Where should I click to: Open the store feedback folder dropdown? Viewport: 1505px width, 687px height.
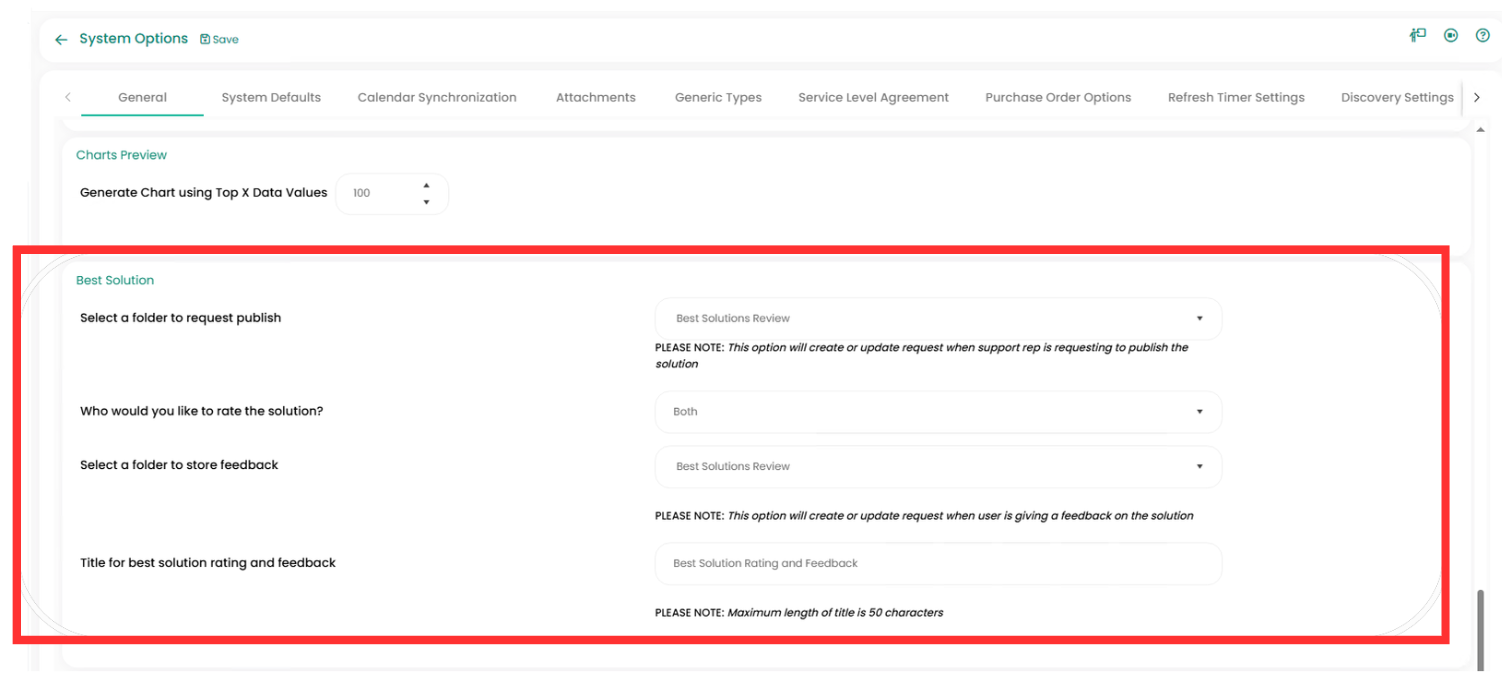tap(937, 467)
